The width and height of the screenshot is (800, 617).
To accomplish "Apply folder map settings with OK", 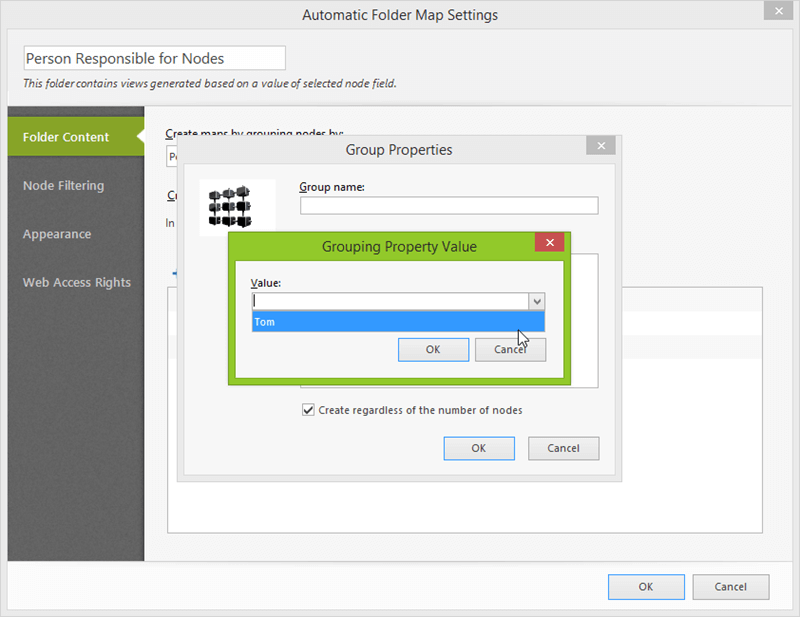I will [646, 587].
